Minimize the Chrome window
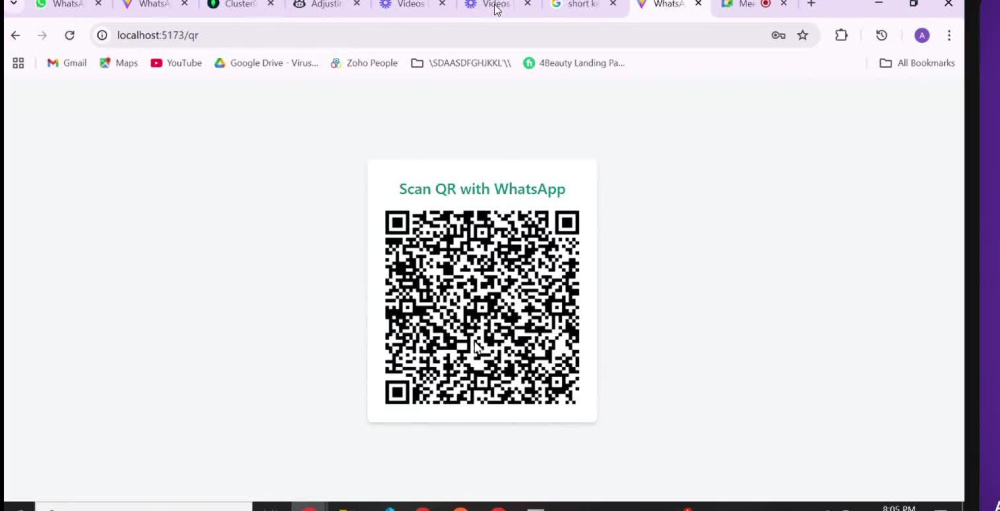This screenshot has height=511, width=1000. click(879, 4)
